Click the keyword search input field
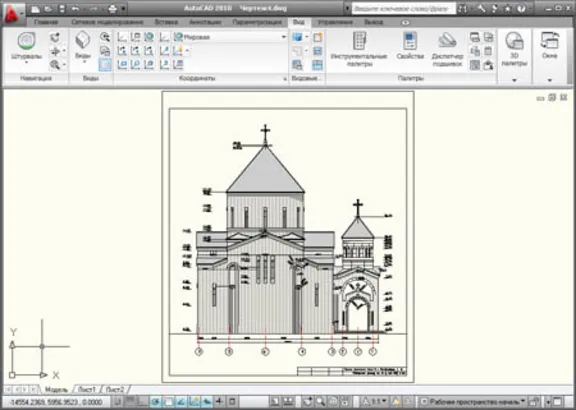Viewport: 576px width, 410px height. tap(403, 8)
